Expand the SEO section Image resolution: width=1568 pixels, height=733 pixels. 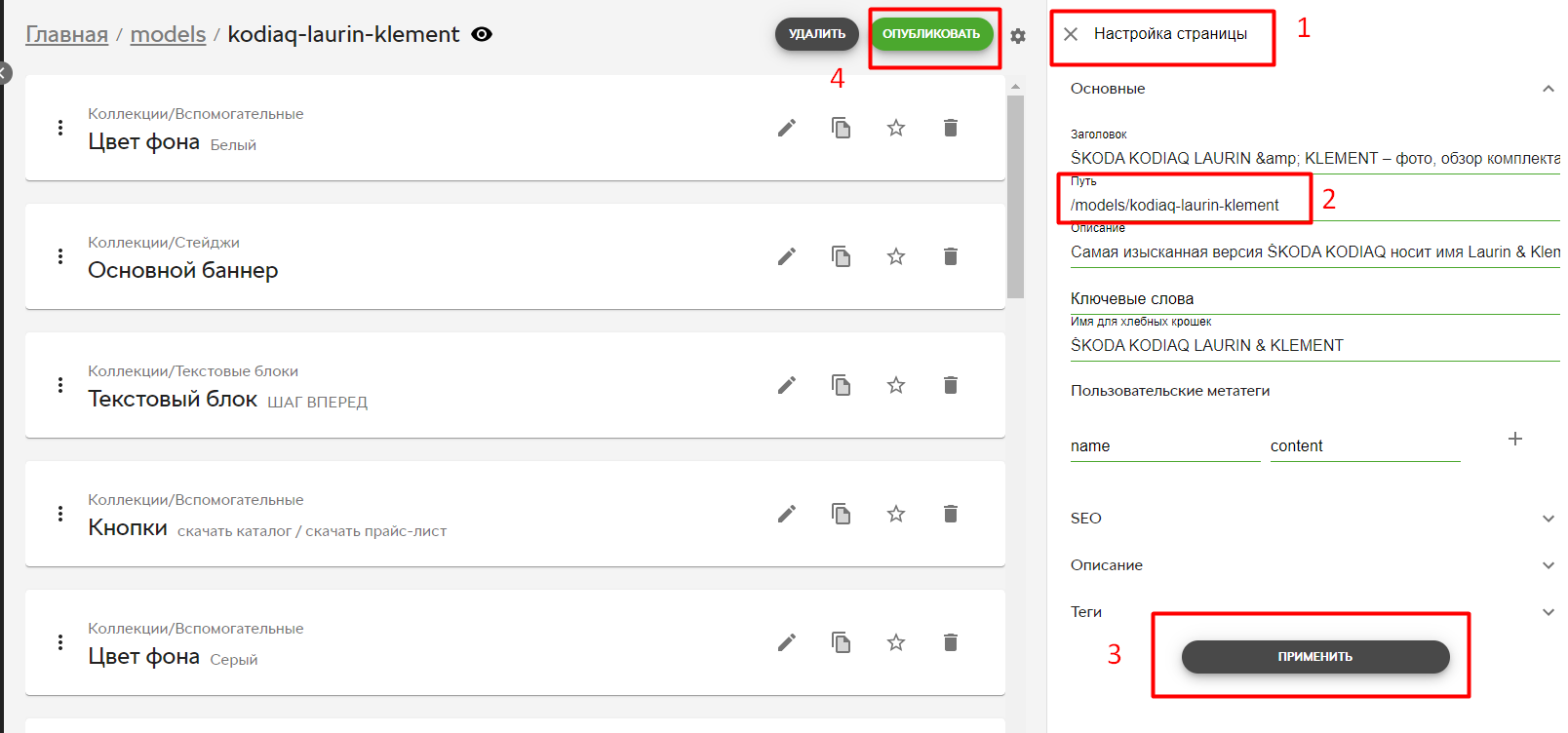(x=1548, y=519)
